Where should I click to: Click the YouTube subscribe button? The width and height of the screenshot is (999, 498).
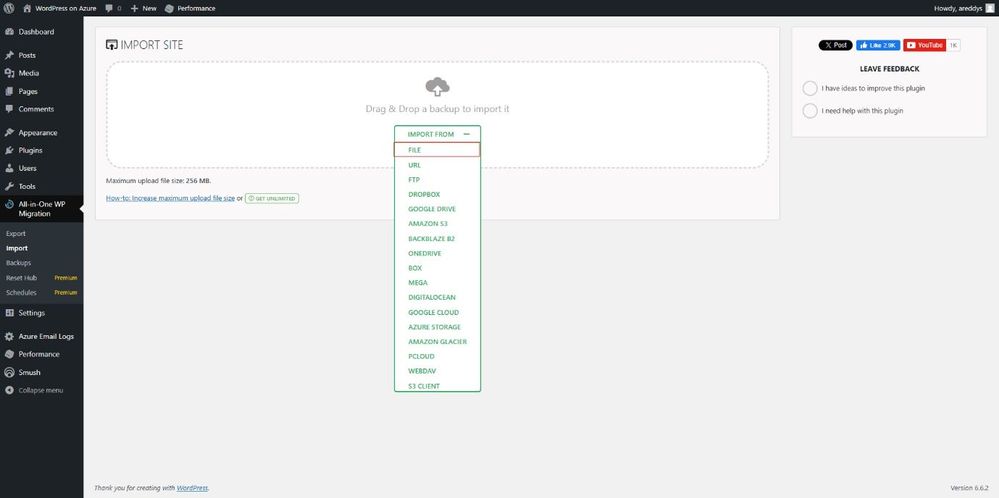924,45
